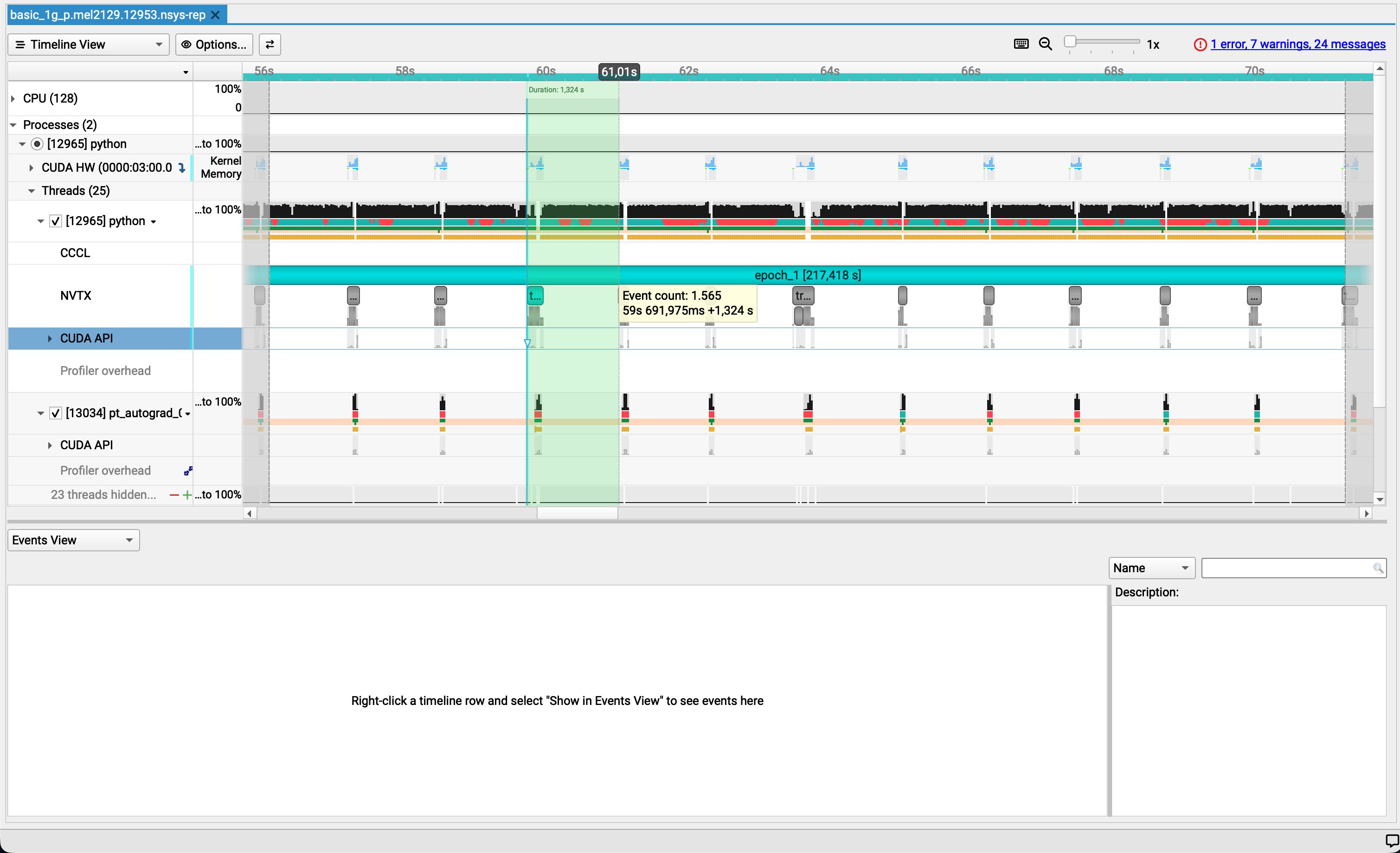Click the swap panes arrows button
Image resolution: width=1400 pixels, height=853 pixels.
coord(270,45)
